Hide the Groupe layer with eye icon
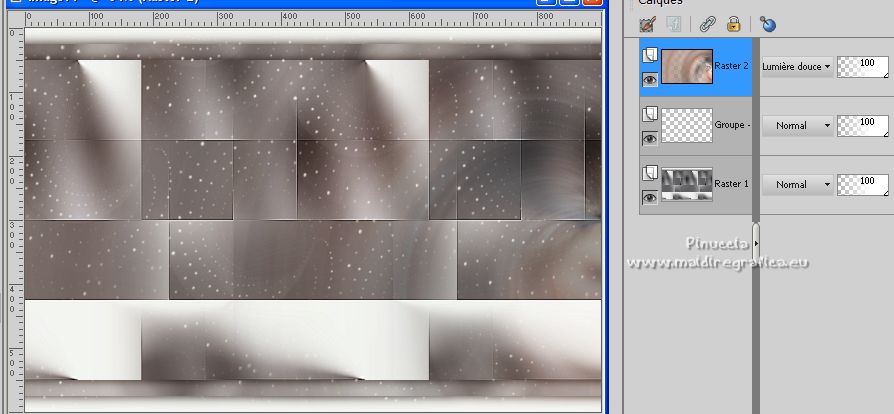This screenshot has height=414, width=894. click(x=650, y=139)
